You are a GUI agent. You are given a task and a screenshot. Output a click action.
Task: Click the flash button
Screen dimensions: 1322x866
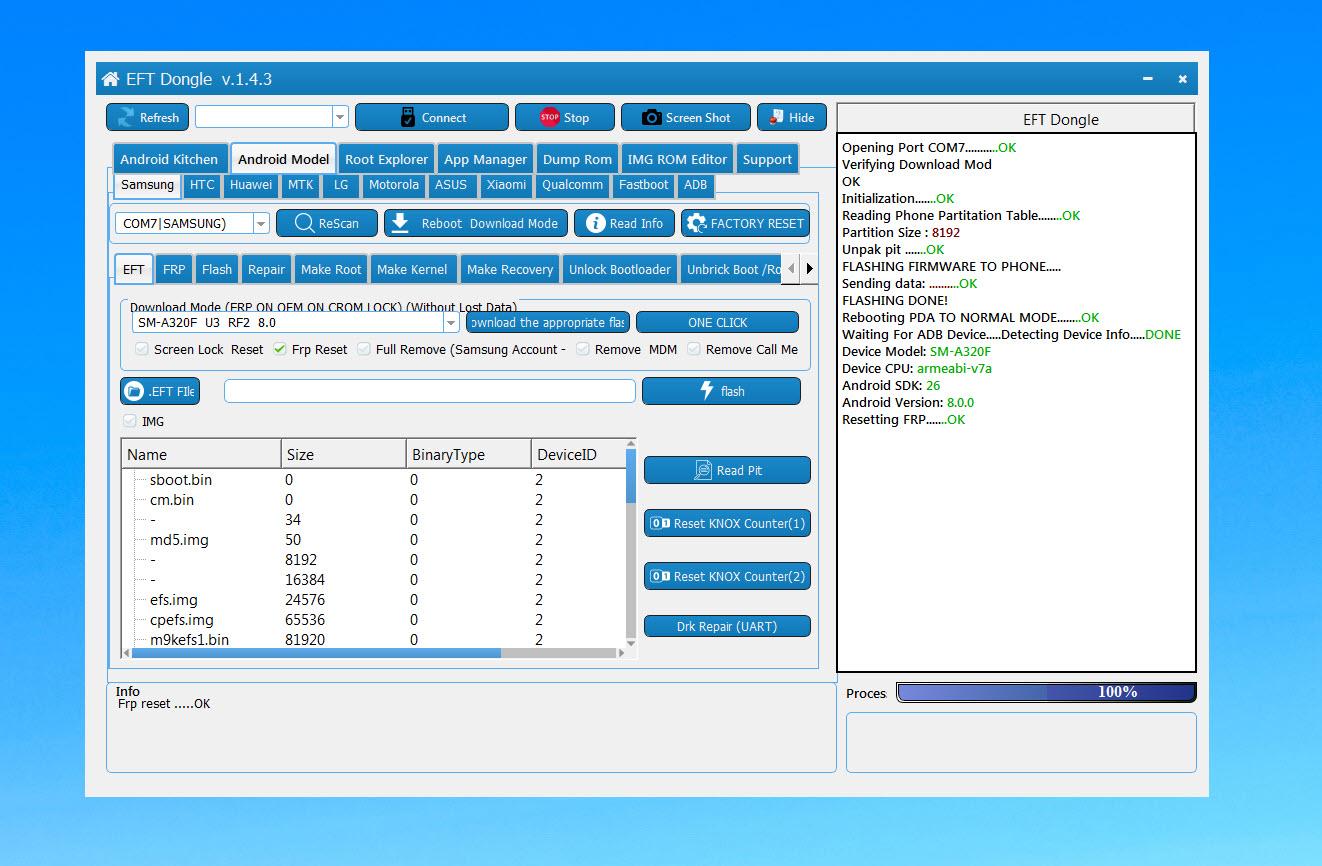click(721, 391)
